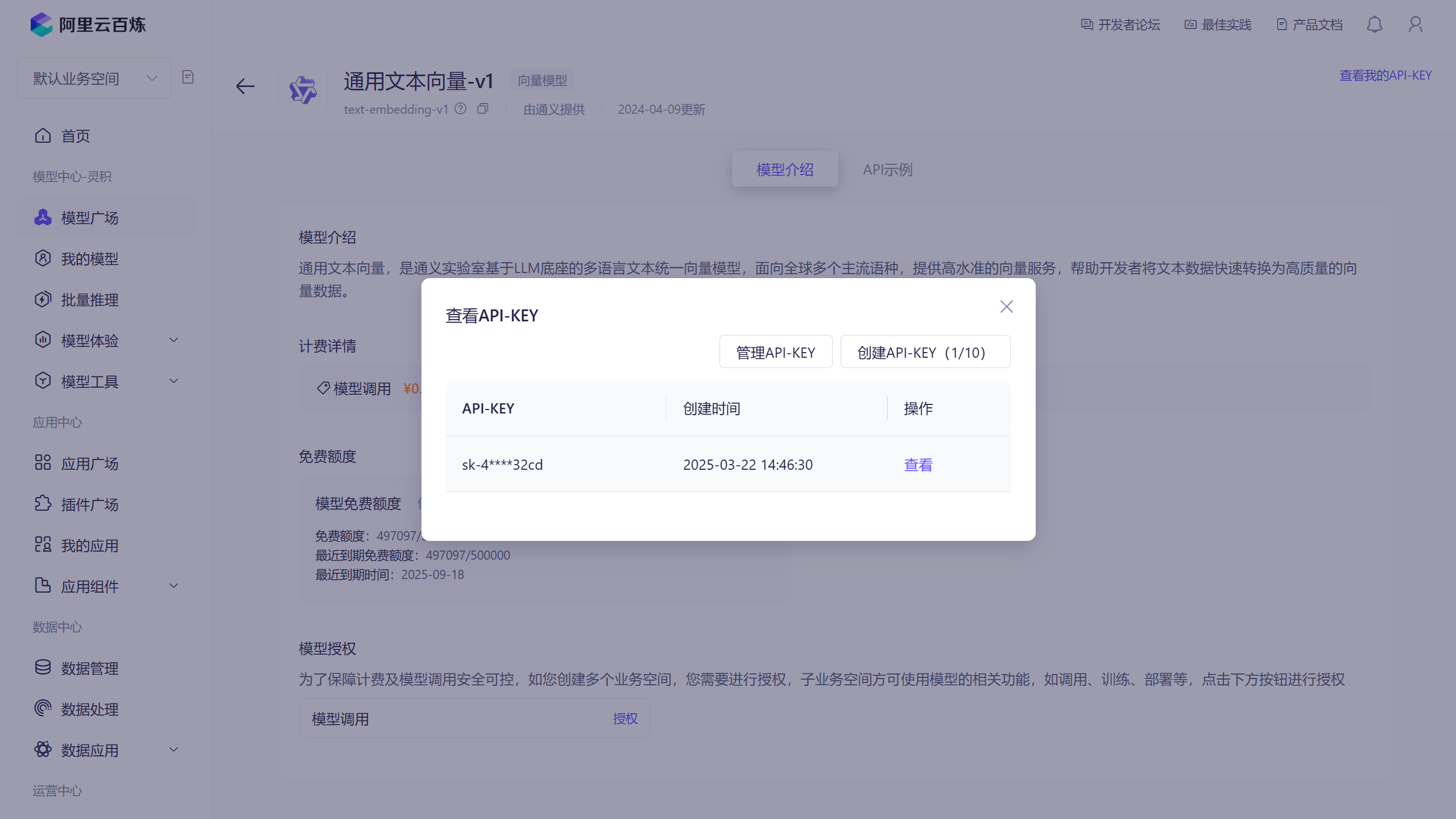Click the home icon for 首页
1456x819 pixels.
[x=43, y=136]
